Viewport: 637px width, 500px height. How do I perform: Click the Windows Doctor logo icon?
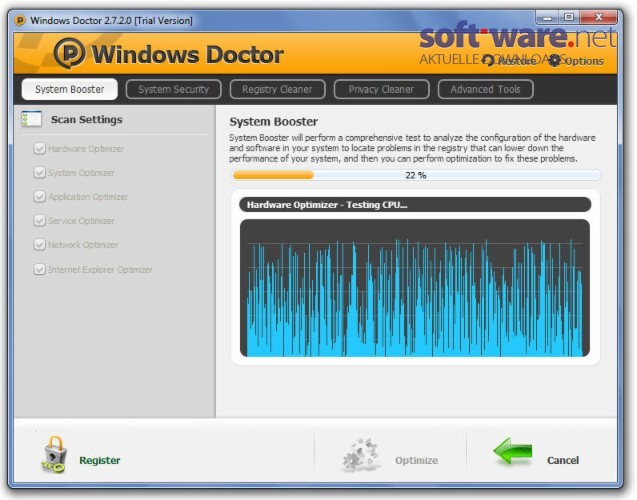[69, 53]
